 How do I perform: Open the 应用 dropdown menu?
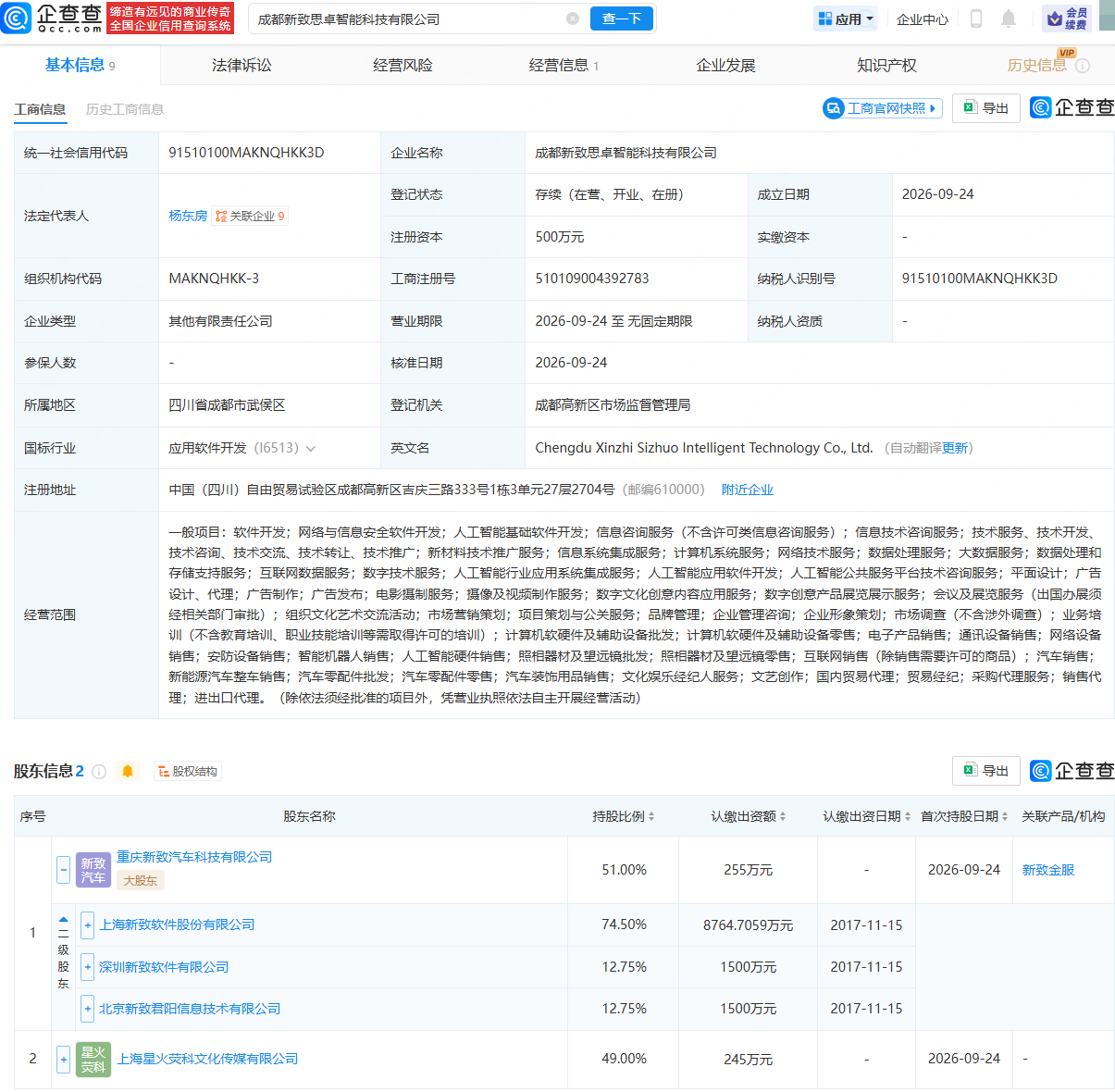[x=846, y=19]
